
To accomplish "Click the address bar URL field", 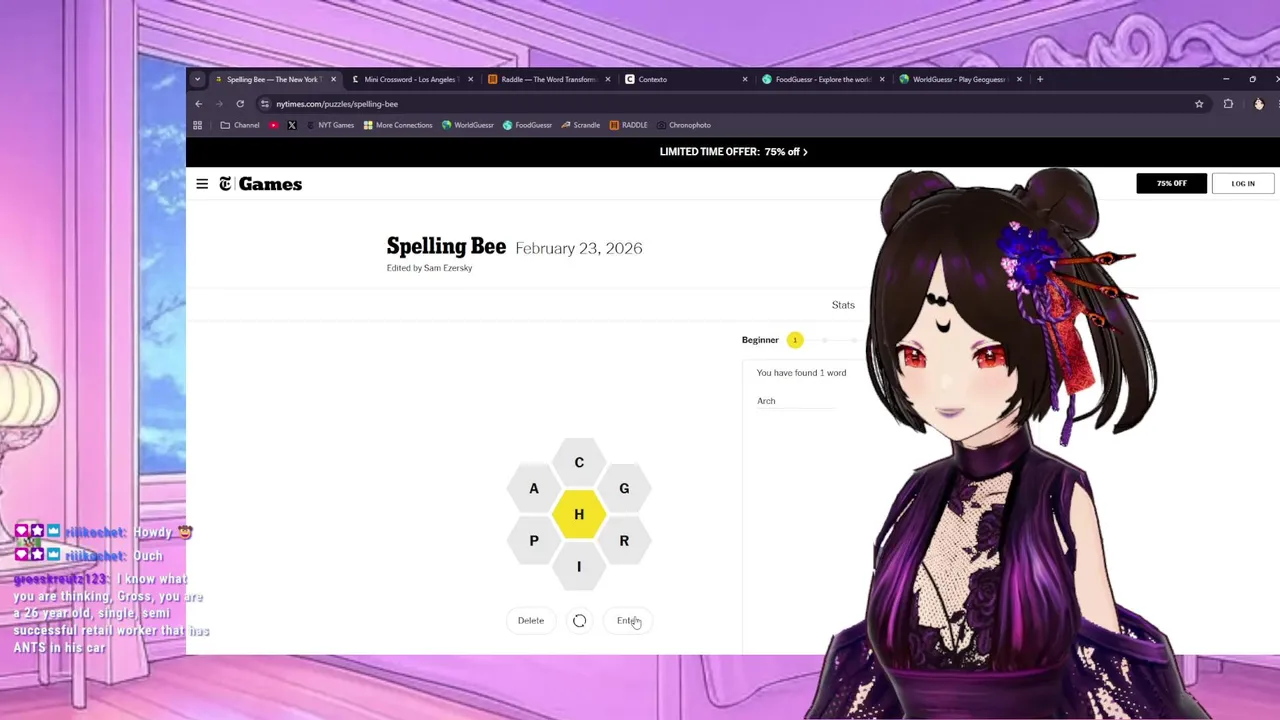I will (732, 104).
